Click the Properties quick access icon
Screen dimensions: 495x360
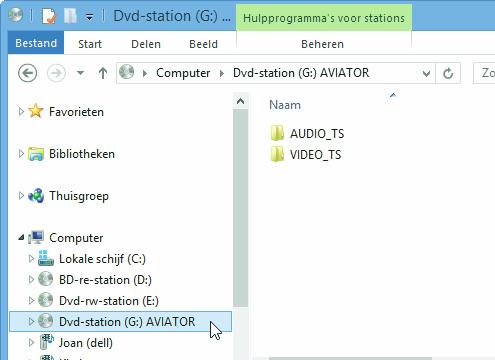pos(49,16)
